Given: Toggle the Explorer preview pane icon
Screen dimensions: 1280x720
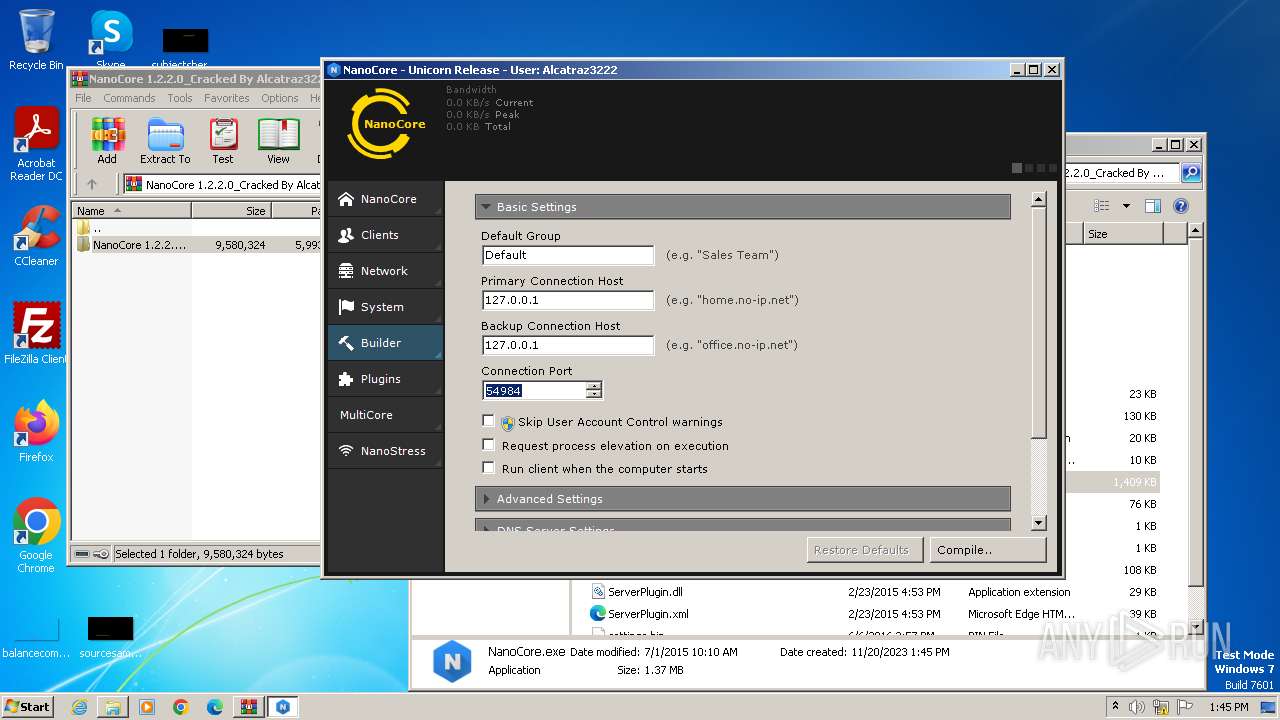Looking at the screenshot, I should click(1152, 206).
